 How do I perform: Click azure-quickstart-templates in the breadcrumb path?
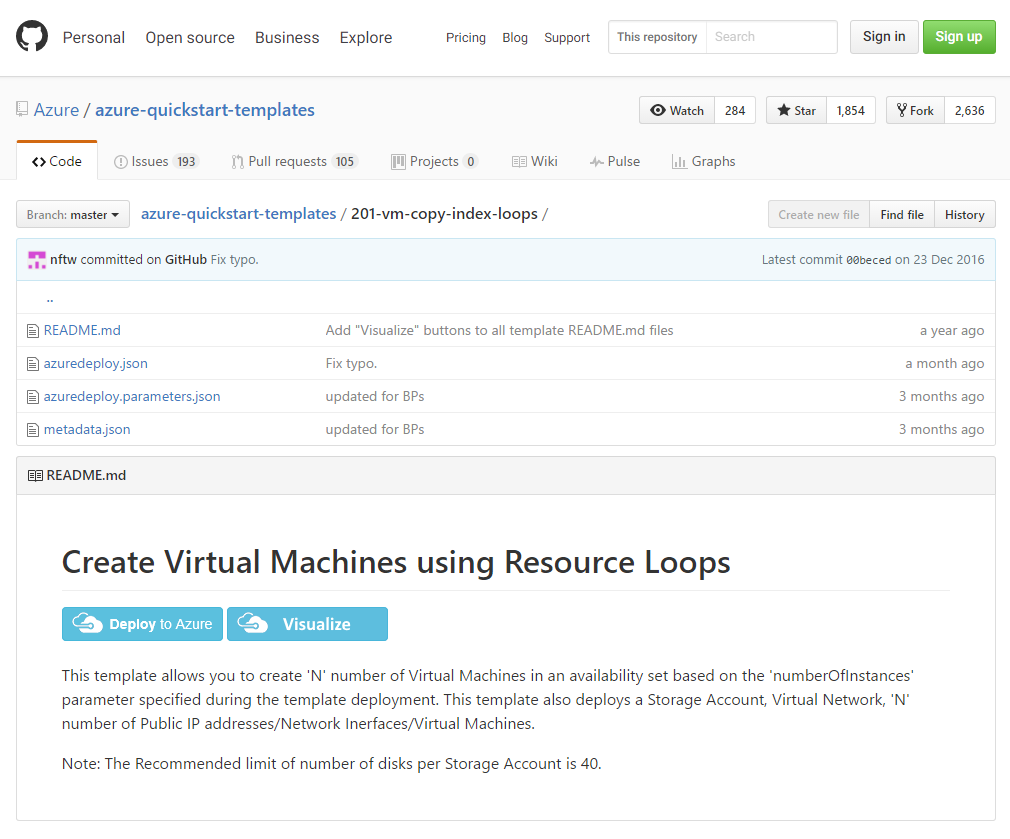238,214
